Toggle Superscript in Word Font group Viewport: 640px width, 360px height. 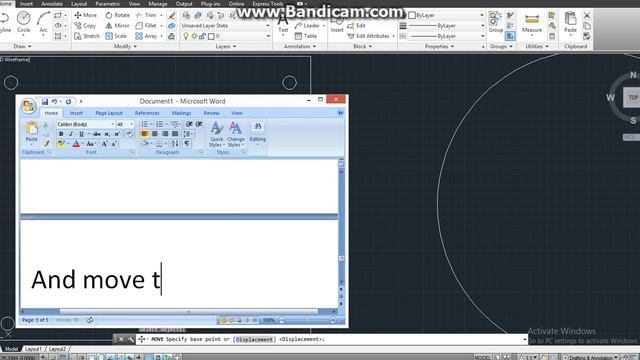[x=117, y=134]
